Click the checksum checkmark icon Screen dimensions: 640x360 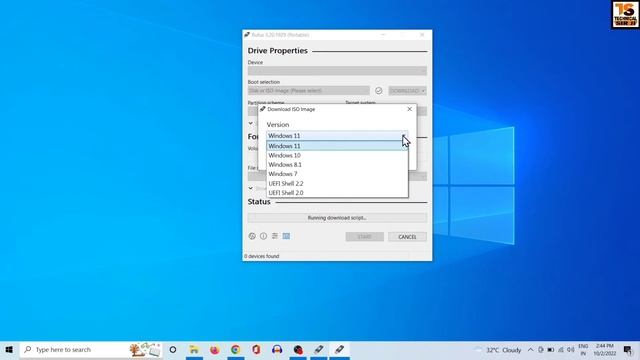(379, 91)
